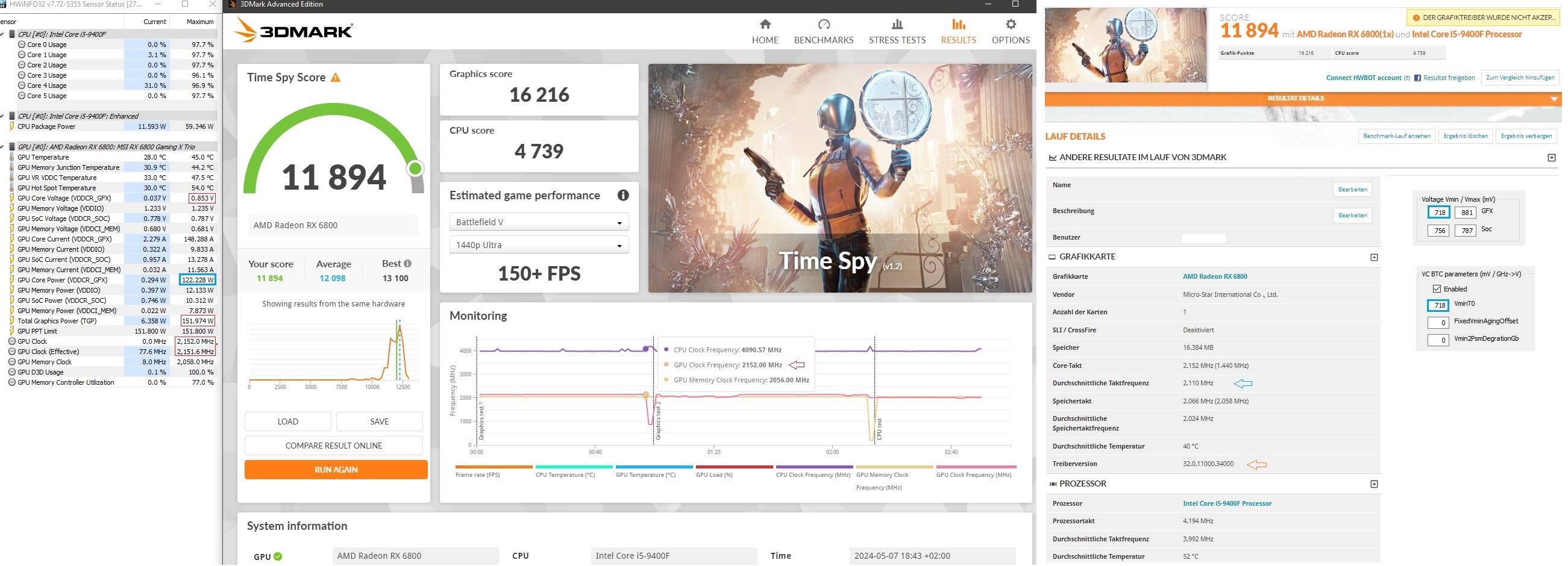Viewport: 1568px width, 566px height.
Task: Click the GPU Clock (Effective) clock icon
Action: [12, 352]
